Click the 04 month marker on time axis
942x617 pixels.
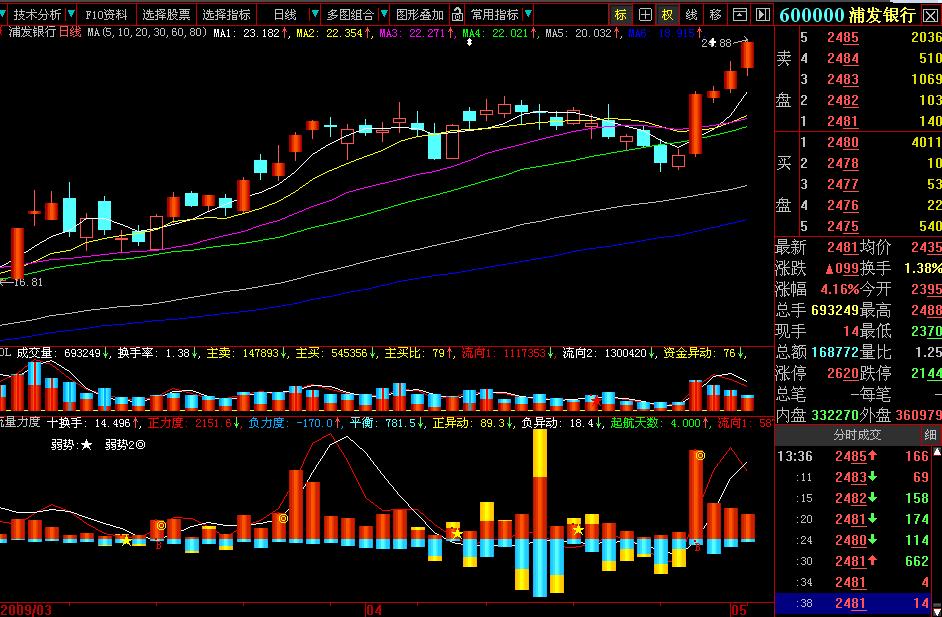tap(374, 610)
